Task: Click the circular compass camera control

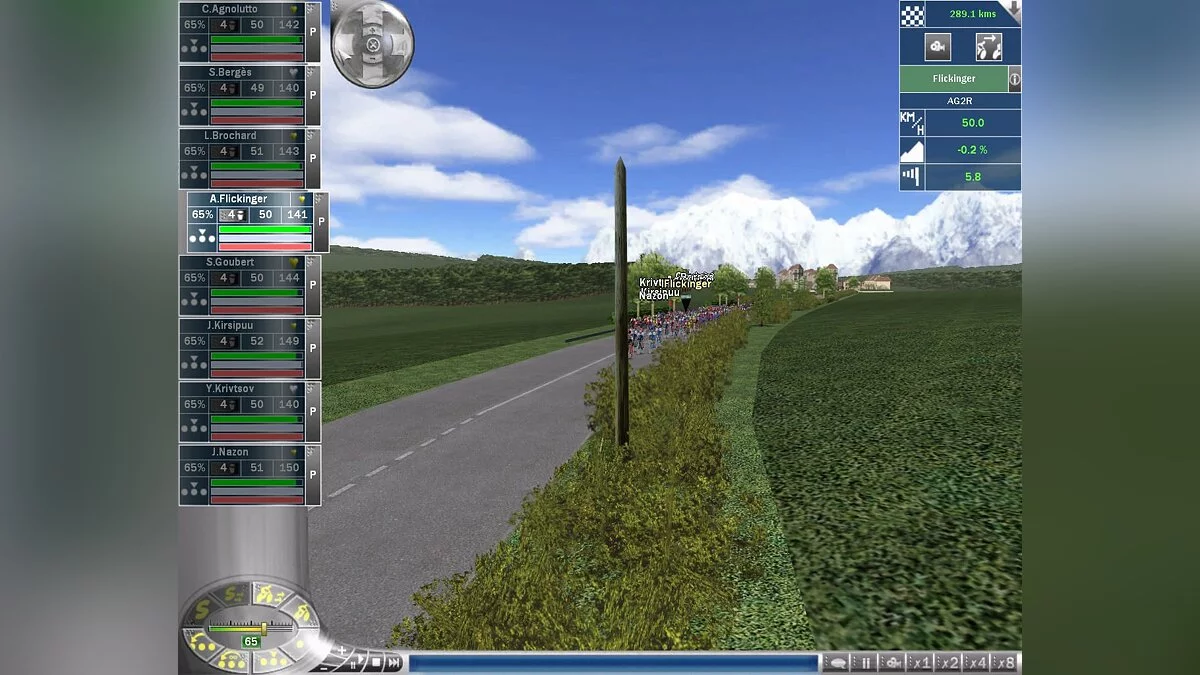Action: pos(372,44)
